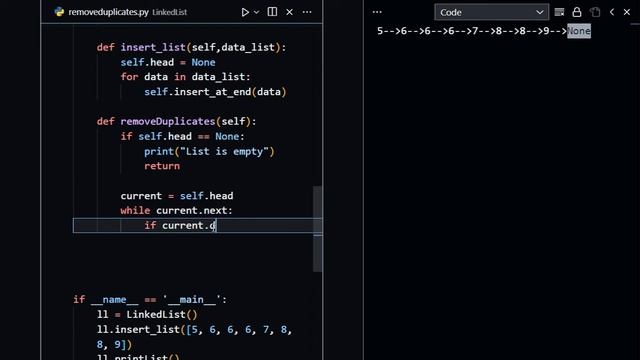
Task: Click the editor vertical scrollbar thumb
Action: (x=318, y=229)
